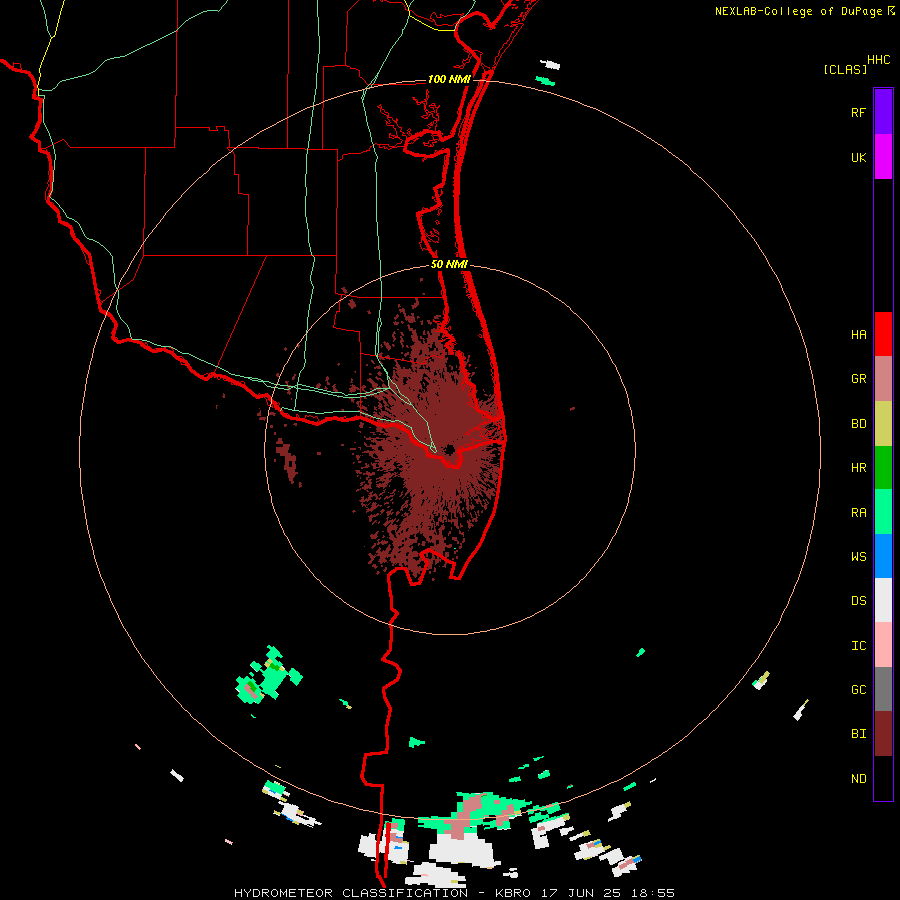This screenshot has height=900, width=900.
Task: Click the RF purple legend swatch
Action: (x=883, y=112)
